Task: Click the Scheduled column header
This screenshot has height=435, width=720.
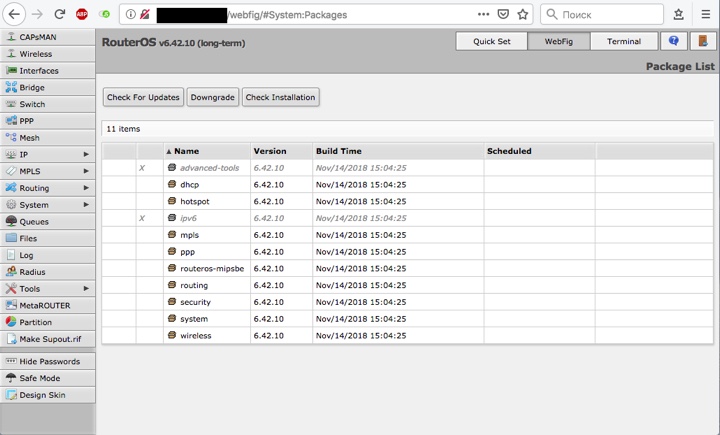Action: 540,151
